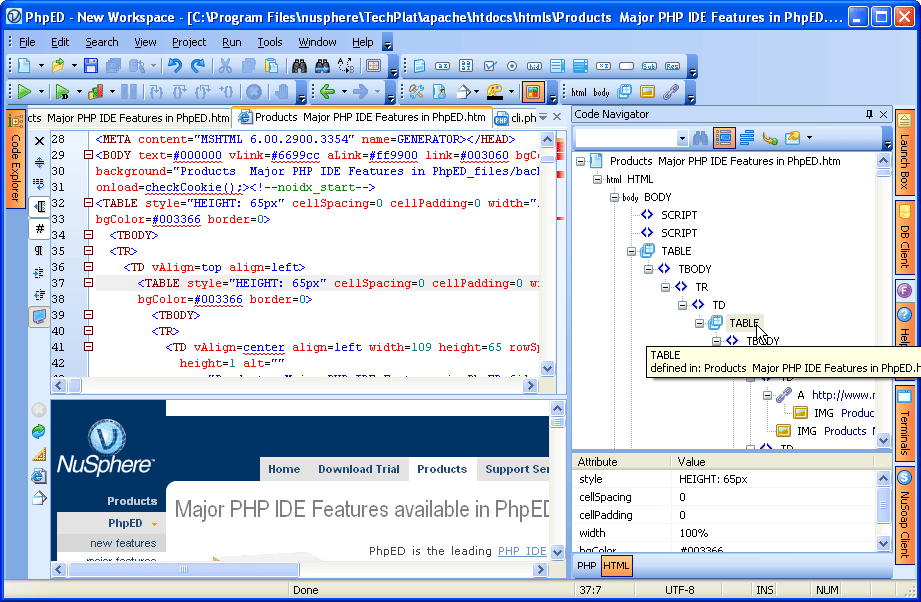Select the first SCRIPT node in navigator tree
This screenshot has height=602, width=921.
[x=679, y=215]
